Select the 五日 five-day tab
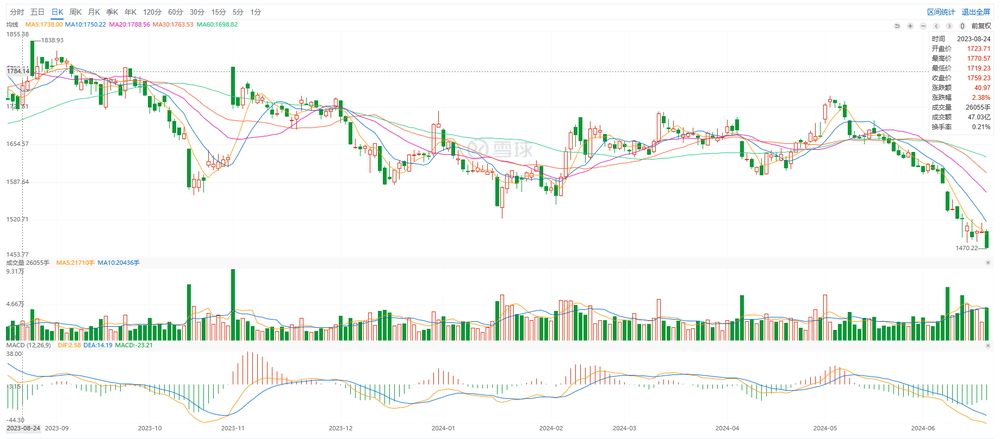This screenshot has height=439, width=1000. tap(37, 11)
